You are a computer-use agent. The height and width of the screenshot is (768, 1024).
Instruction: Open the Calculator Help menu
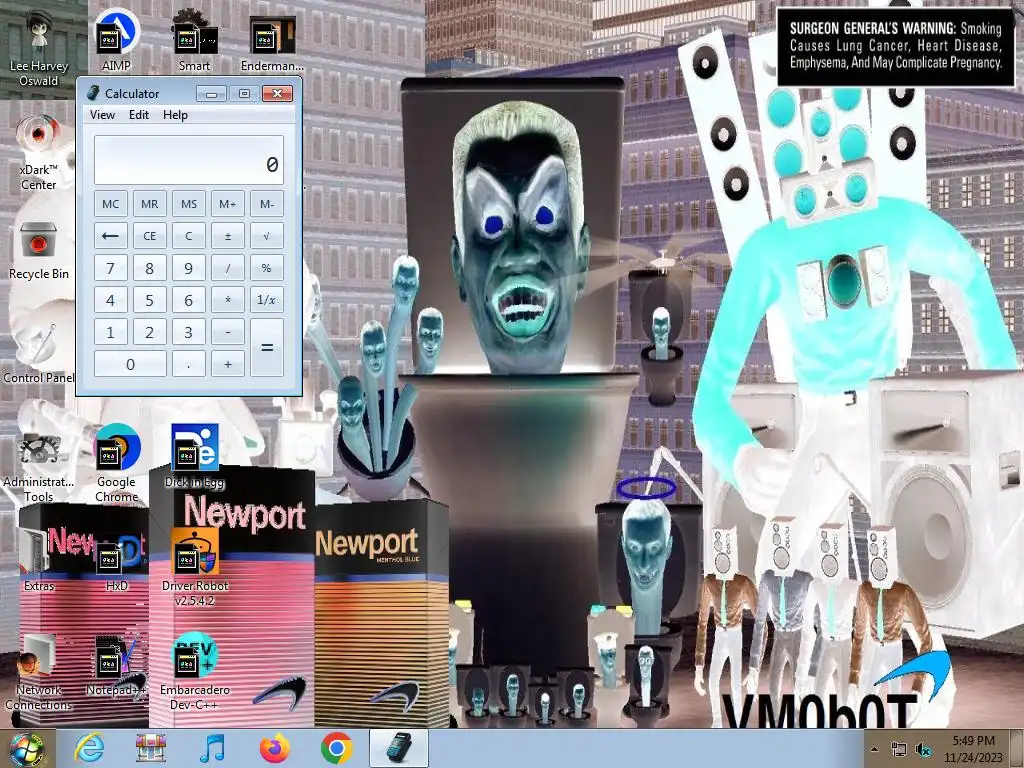175,115
